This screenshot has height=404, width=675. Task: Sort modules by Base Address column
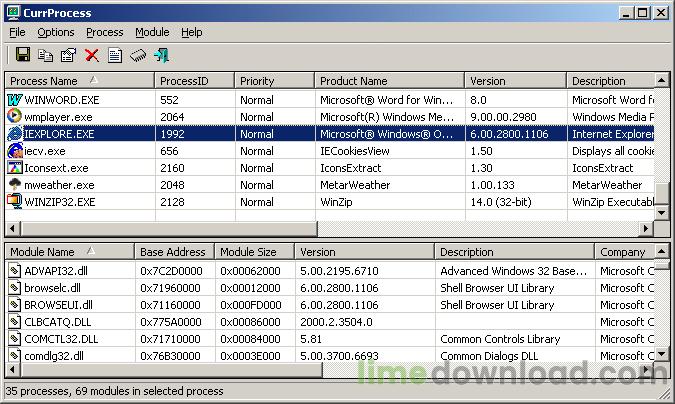coord(173,252)
